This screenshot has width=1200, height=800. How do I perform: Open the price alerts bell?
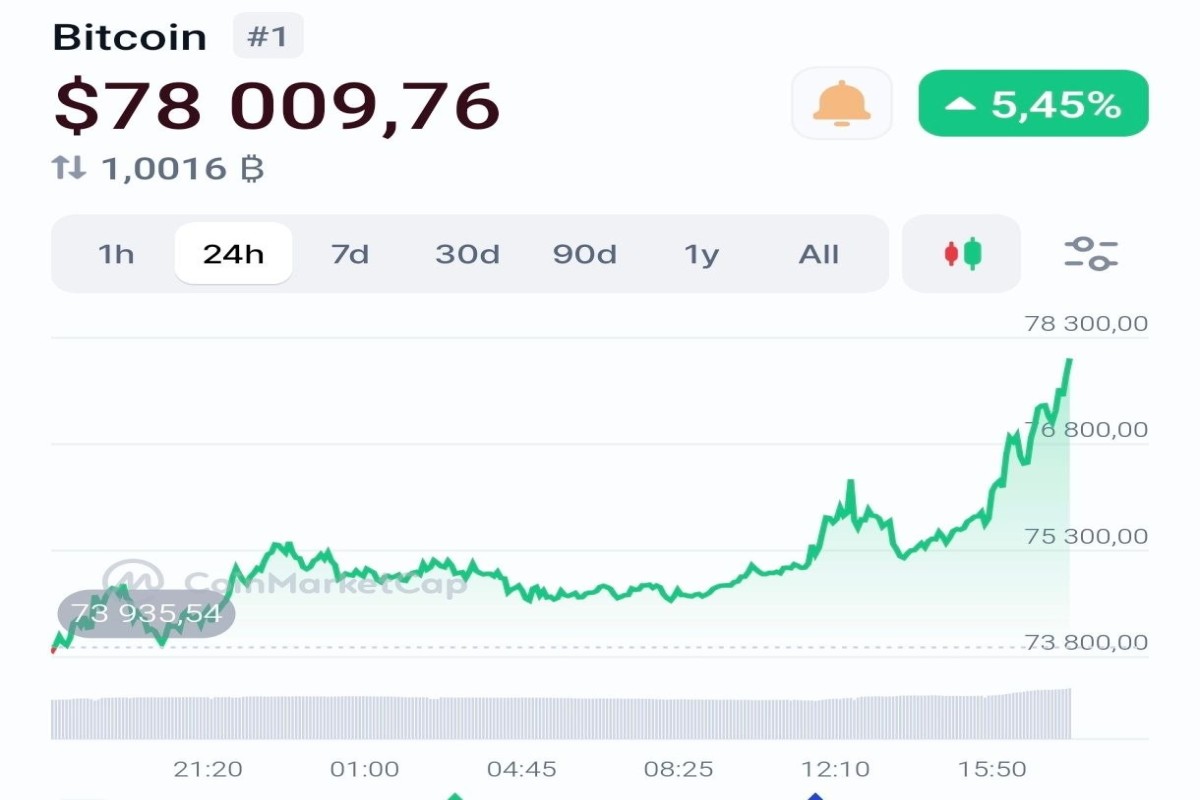(x=841, y=103)
